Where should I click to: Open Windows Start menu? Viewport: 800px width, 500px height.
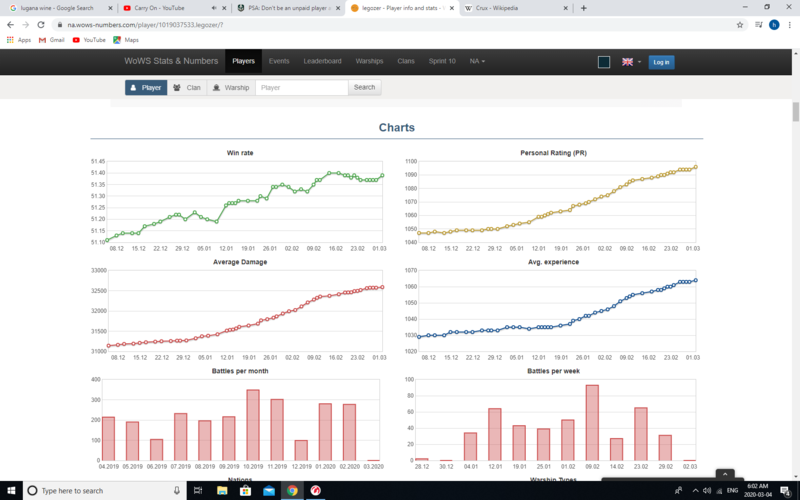(11, 491)
